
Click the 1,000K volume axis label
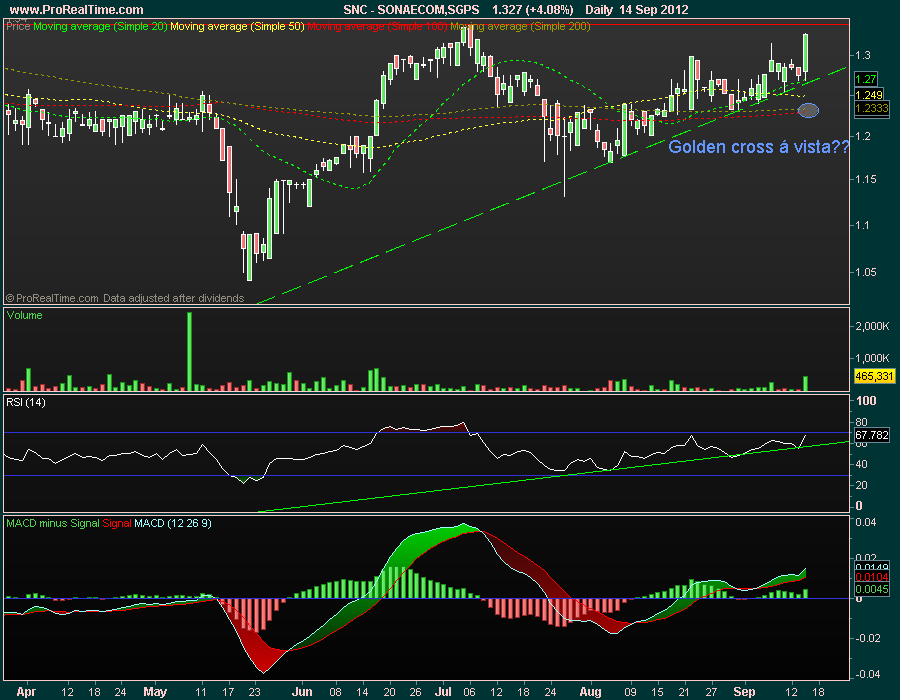tap(872, 358)
